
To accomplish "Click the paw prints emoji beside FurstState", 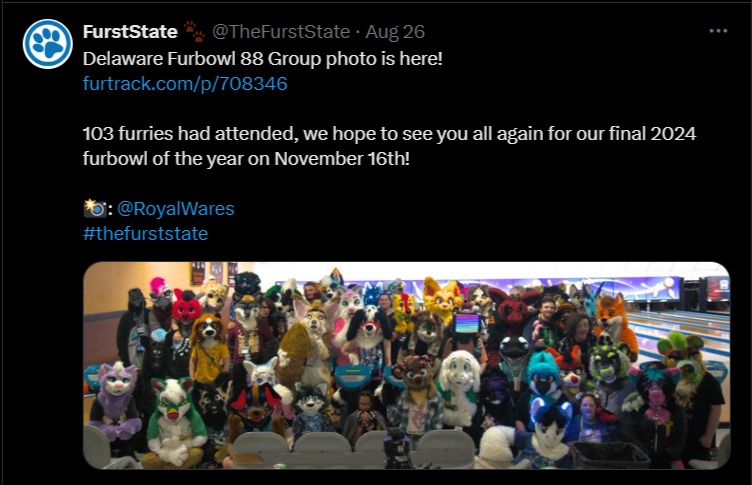I will (194, 32).
